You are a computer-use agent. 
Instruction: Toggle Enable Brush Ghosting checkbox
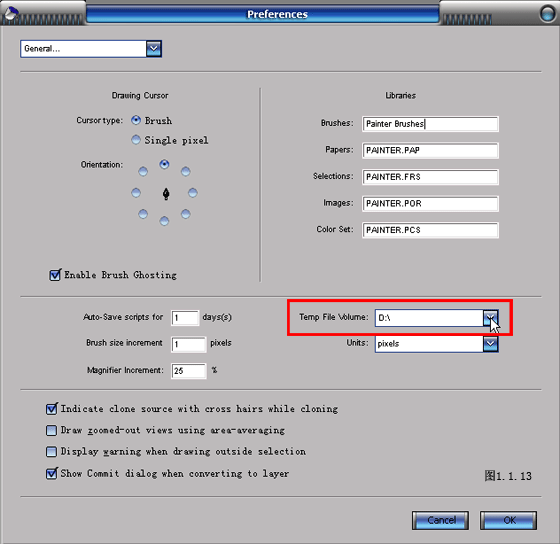pyautogui.click(x=55, y=275)
